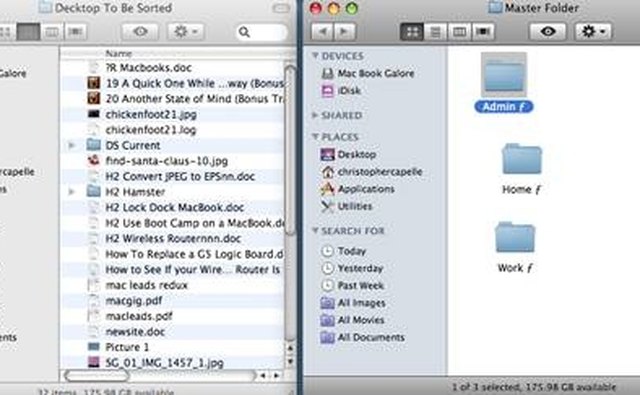The width and height of the screenshot is (640, 395).
Task: Go to Desktop in Places
Action: (x=348, y=154)
